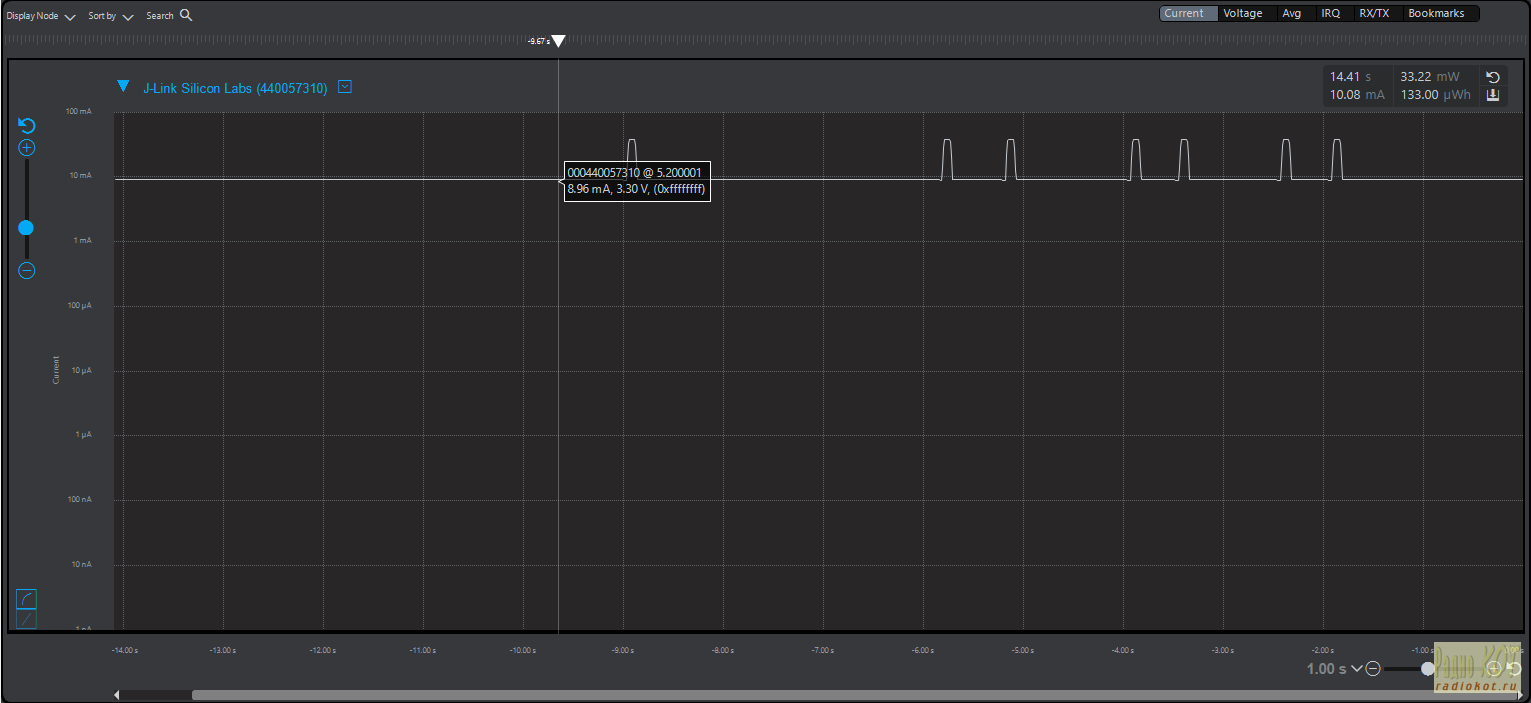The height and width of the screenshot is (703, 1531).
Task: Click the vertical zoom slider handle
Action: 26,228
